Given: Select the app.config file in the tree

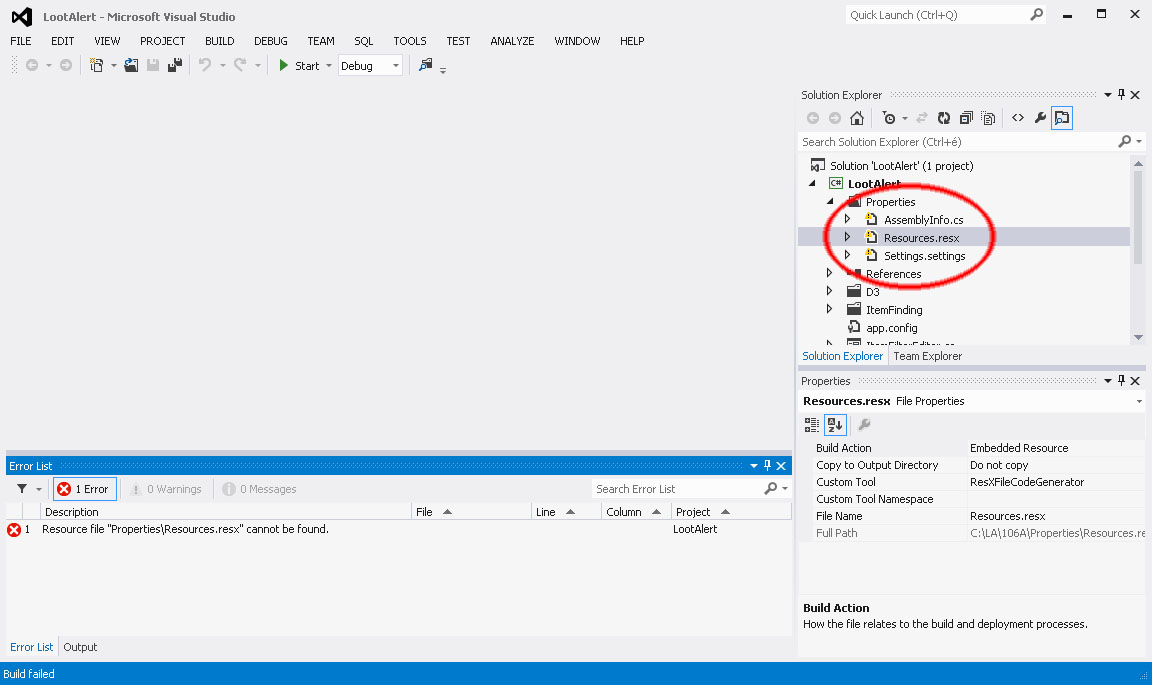Looking at the screenshot, I should pyautogui.click(x=891, y=328).
